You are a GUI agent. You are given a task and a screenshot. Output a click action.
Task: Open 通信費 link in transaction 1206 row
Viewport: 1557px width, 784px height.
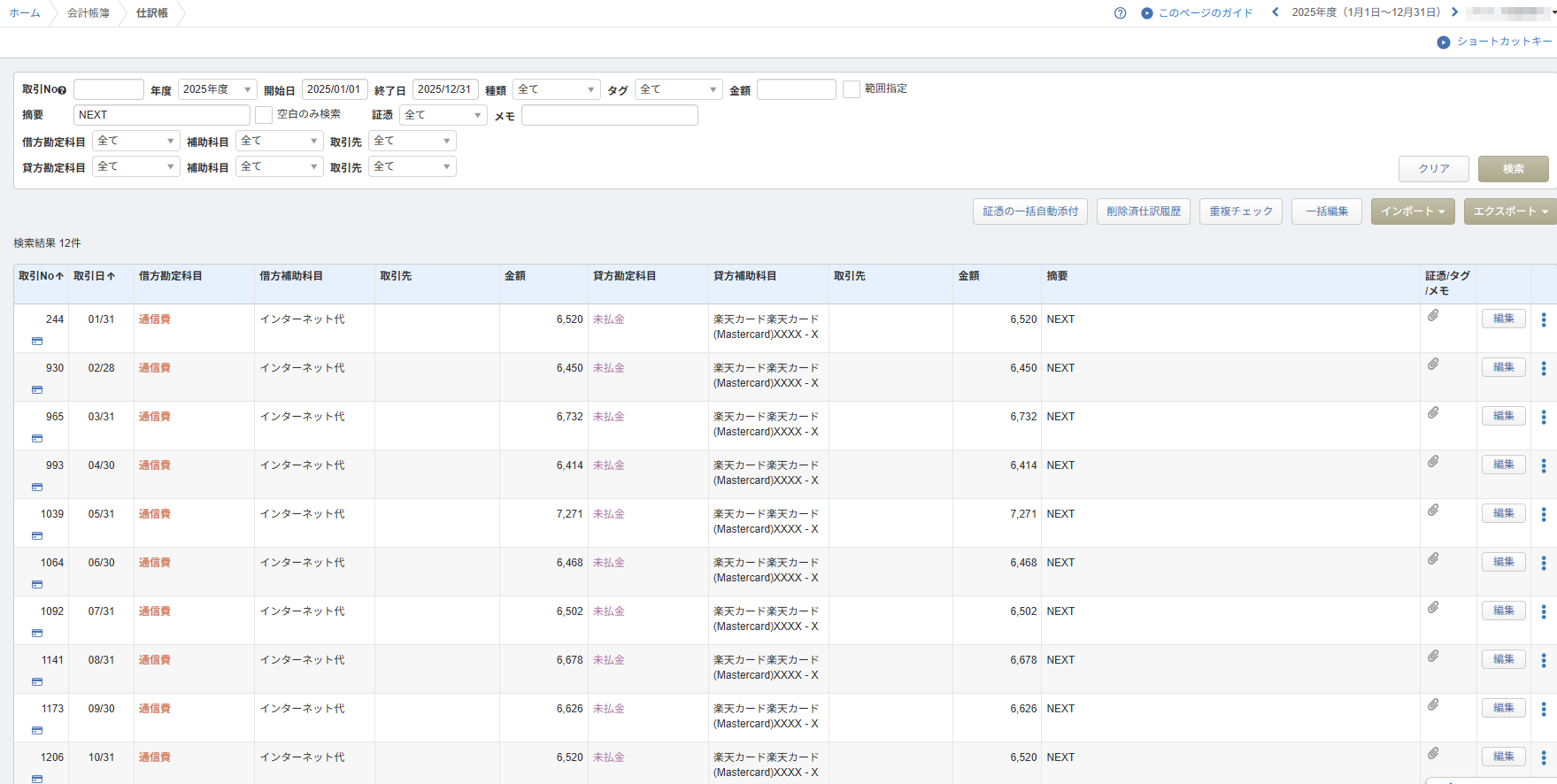[155, 757]
